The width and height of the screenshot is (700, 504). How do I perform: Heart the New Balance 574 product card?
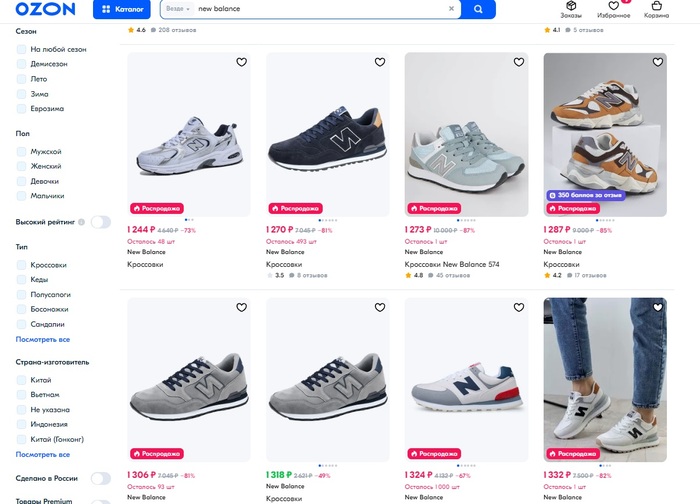pyautogui.click(x=518, y=62)
